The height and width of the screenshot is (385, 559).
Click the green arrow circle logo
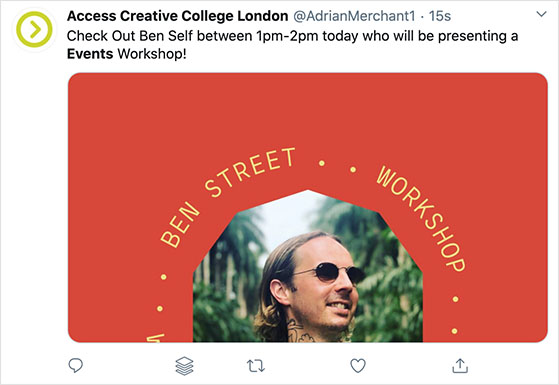34,29
